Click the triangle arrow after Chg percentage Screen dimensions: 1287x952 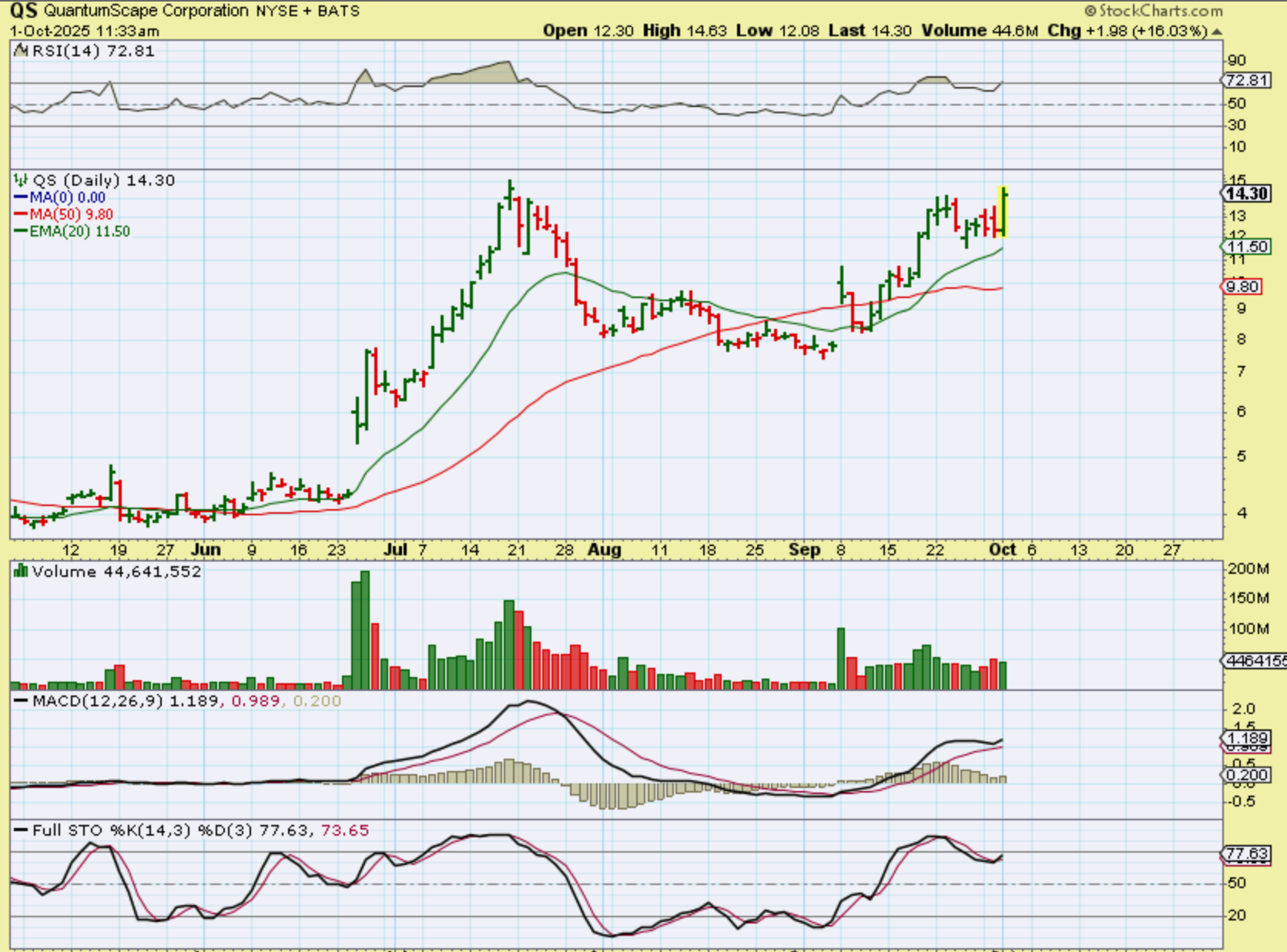click(1217, 32)
